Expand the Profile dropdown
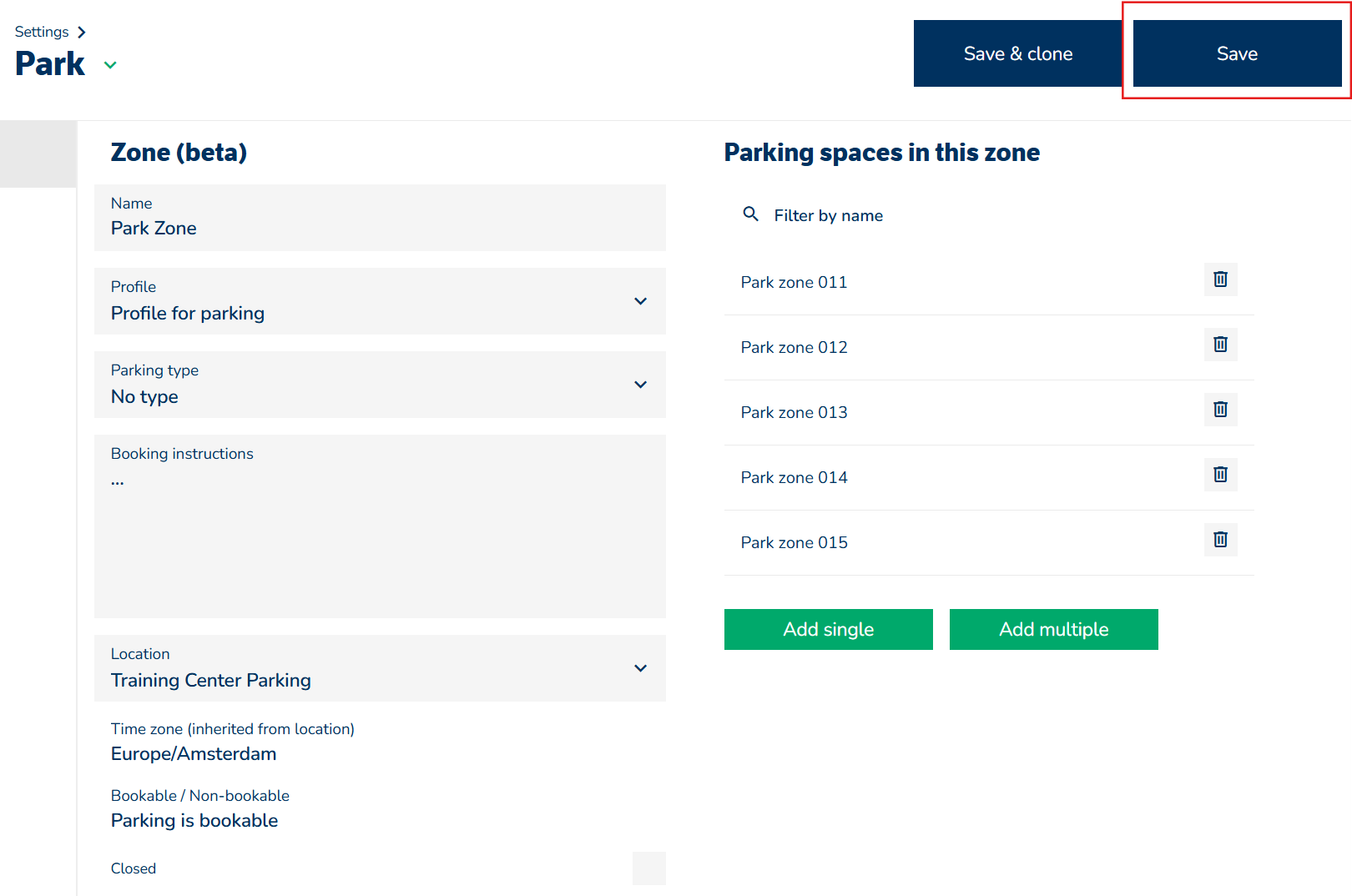Image resolution: width=1352 pixels, height=896 pixels. tap(640, 301)
